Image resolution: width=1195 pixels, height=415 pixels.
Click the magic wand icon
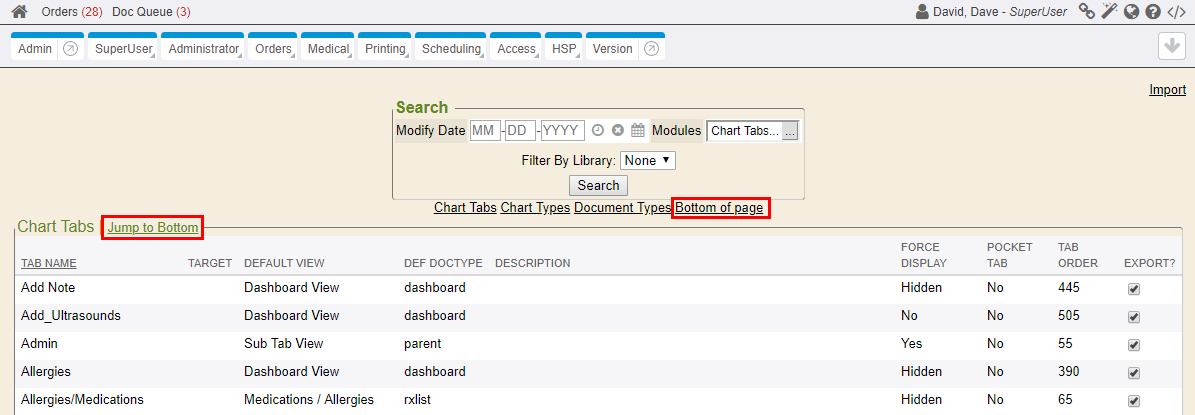pyautogui.click(x=1109, y=12)
